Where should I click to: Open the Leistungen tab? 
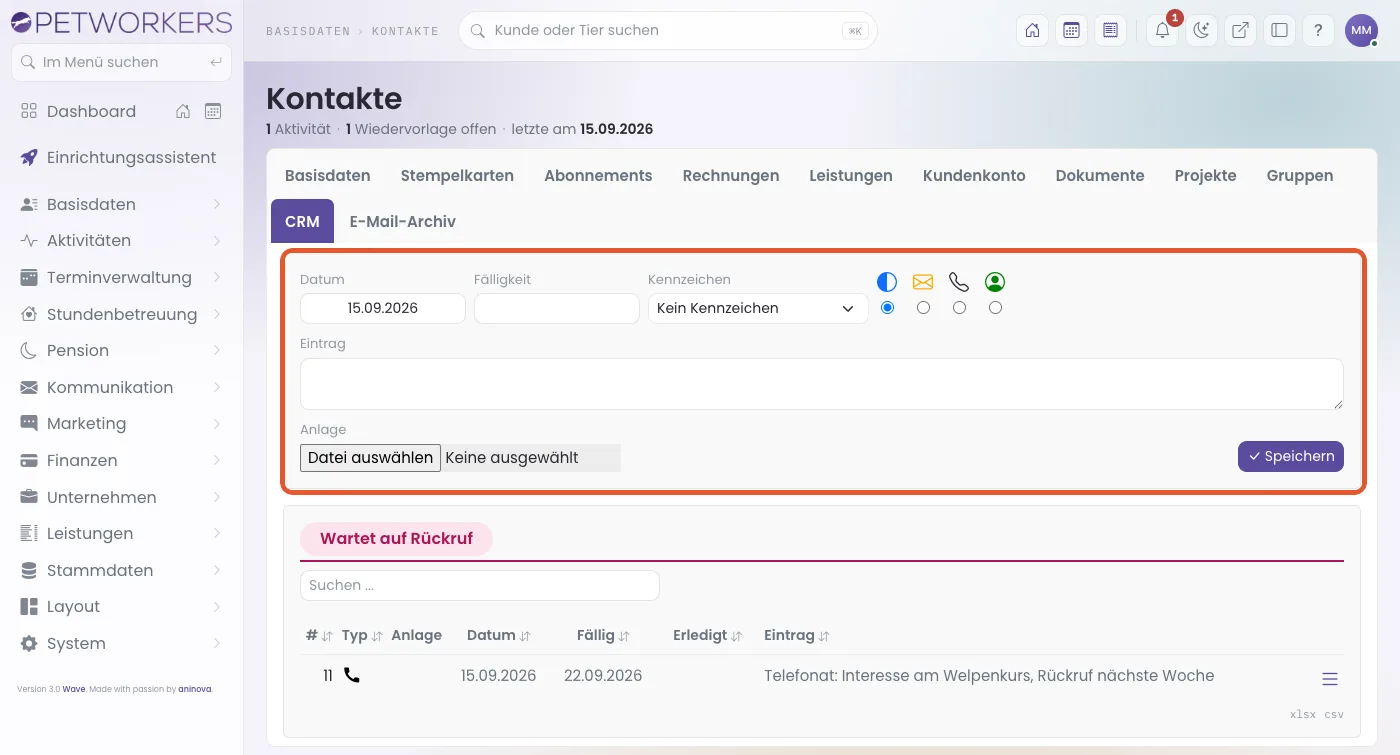851,175
